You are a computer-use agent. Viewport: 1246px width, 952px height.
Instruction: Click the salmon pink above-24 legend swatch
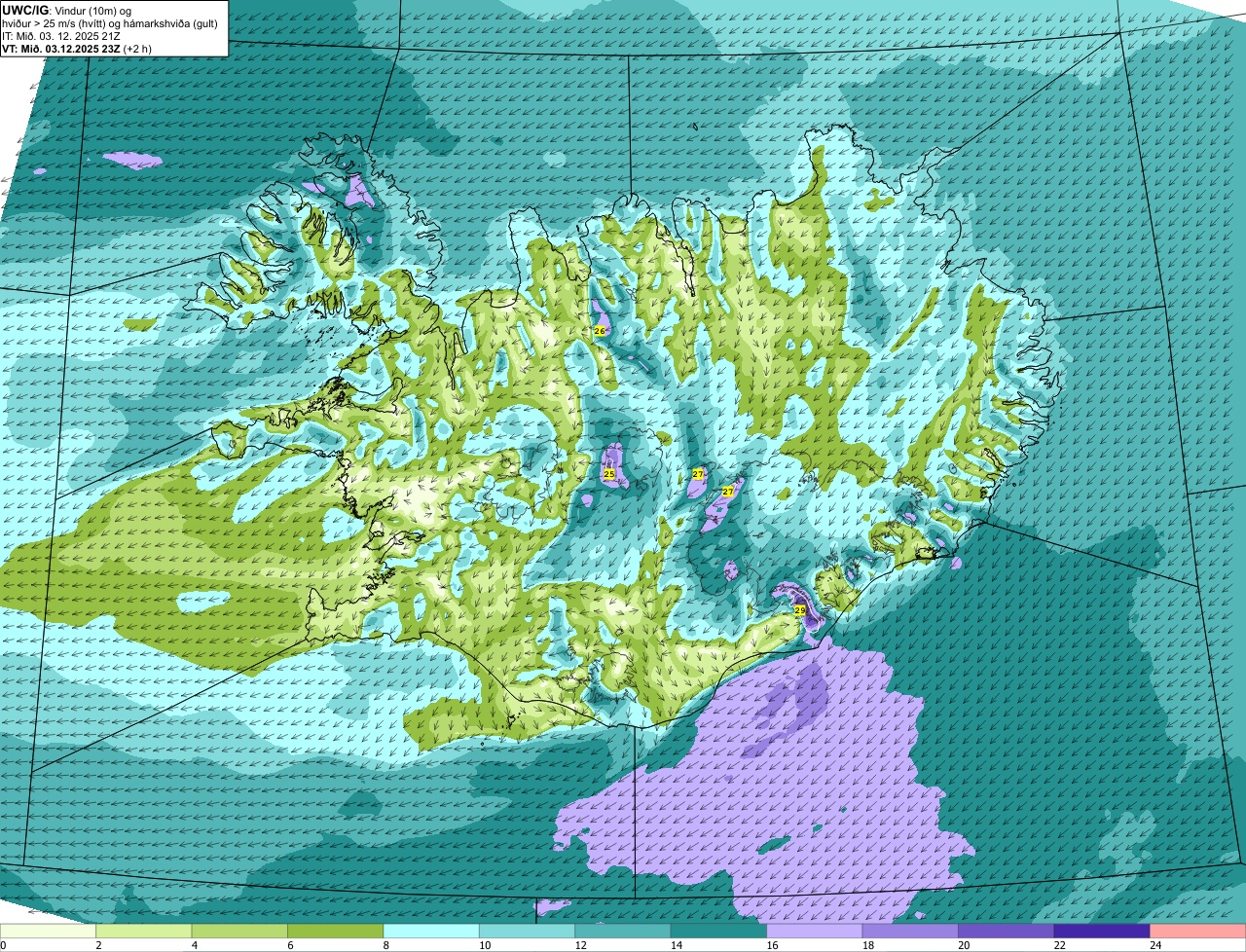[1197, 932]
